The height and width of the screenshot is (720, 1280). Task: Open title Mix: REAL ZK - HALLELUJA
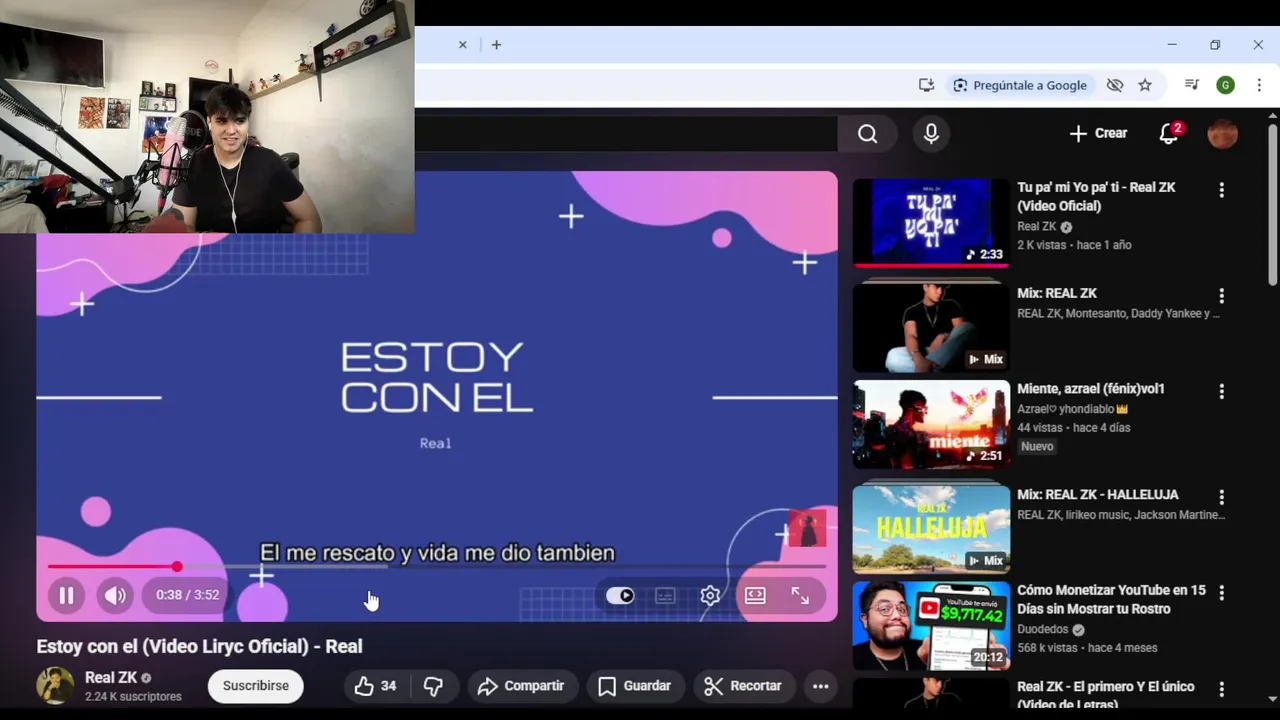tap(1098, 495)
